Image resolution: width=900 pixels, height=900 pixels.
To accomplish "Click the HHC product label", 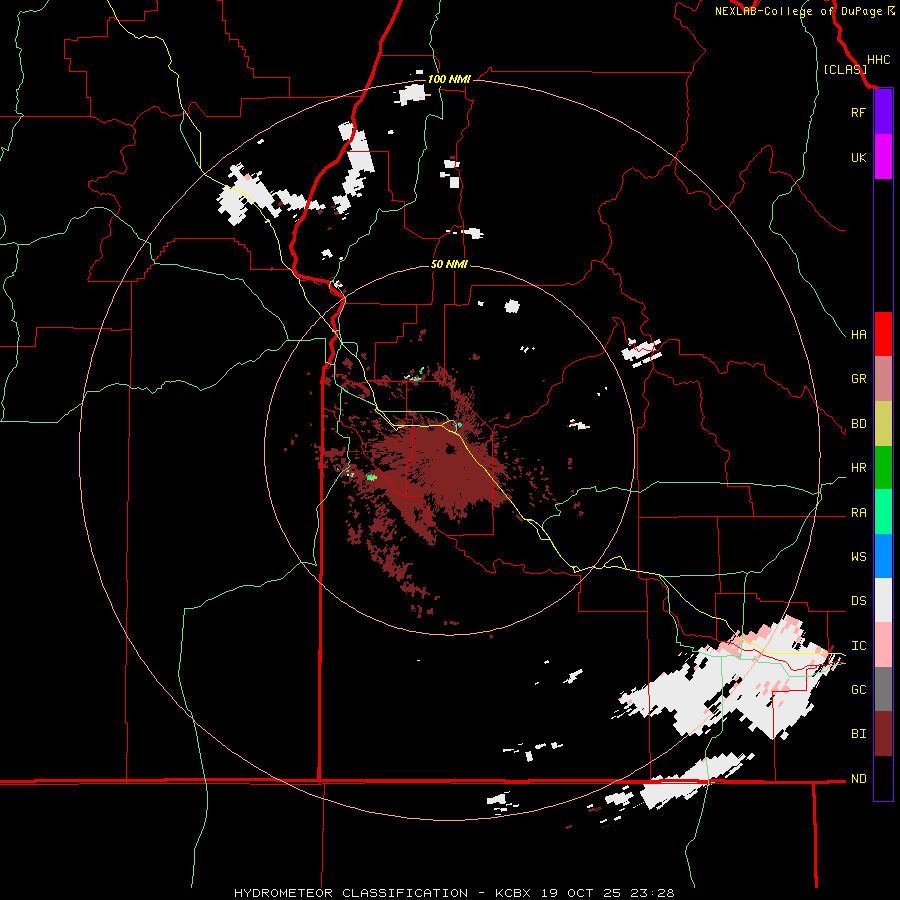I will coord(878,60).
